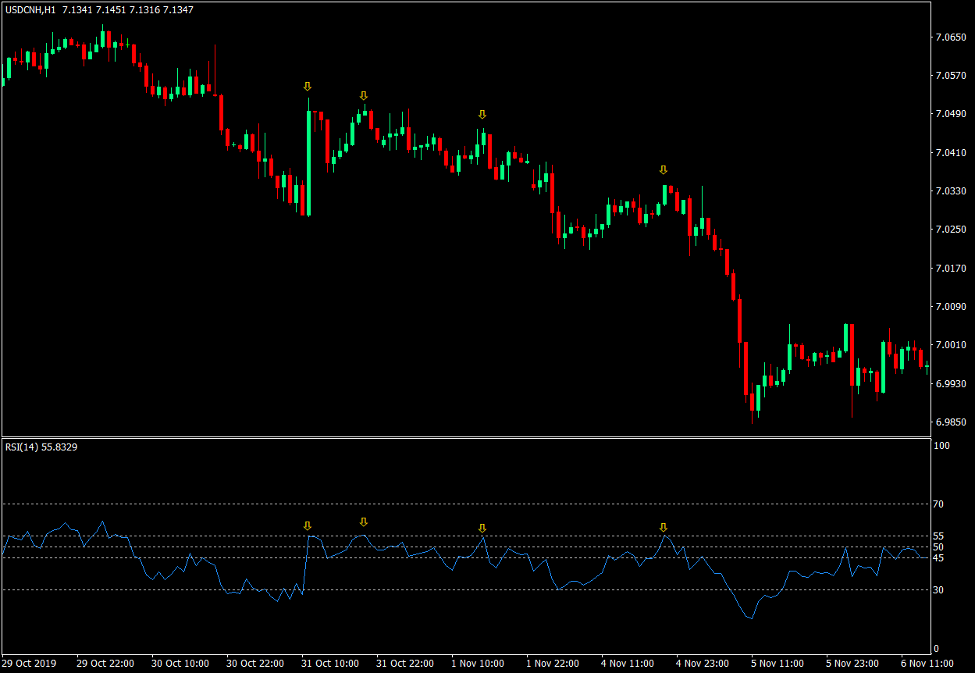Click the 30 Oct 10:00 time label

(180, 664)
